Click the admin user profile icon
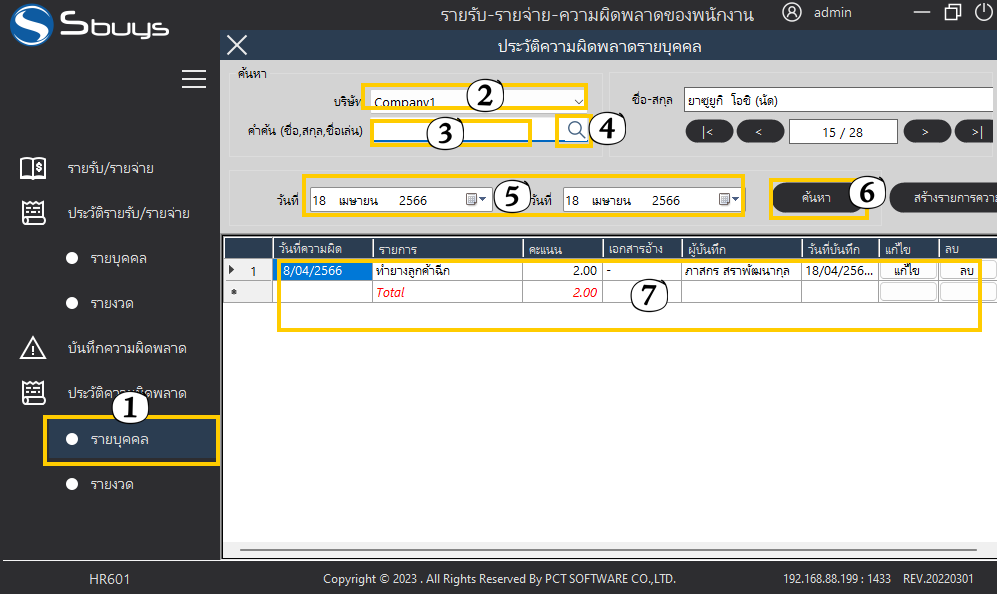Screen dimensions: 997x594 coord(792,13)
